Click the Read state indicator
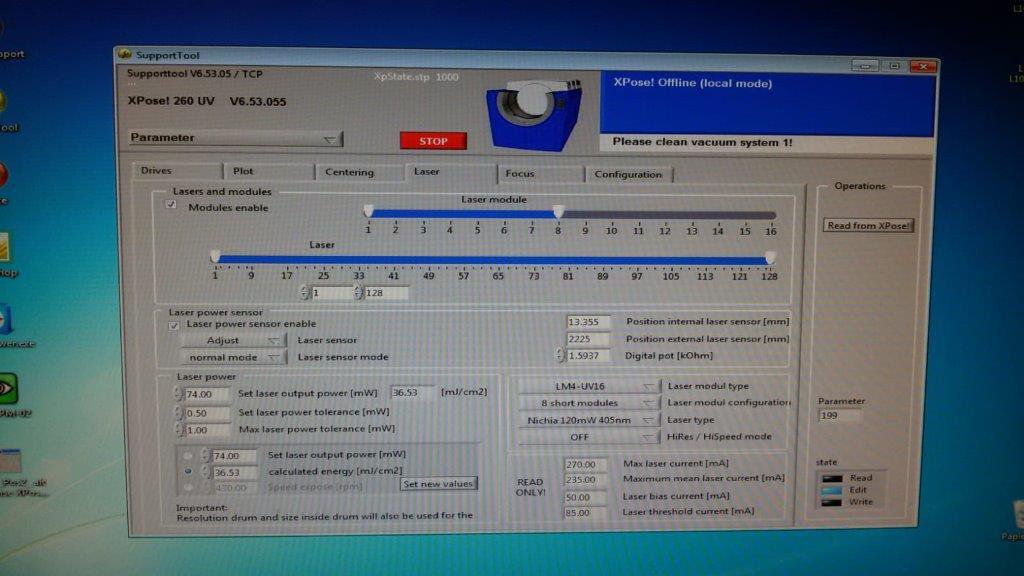 click(829, 478)
